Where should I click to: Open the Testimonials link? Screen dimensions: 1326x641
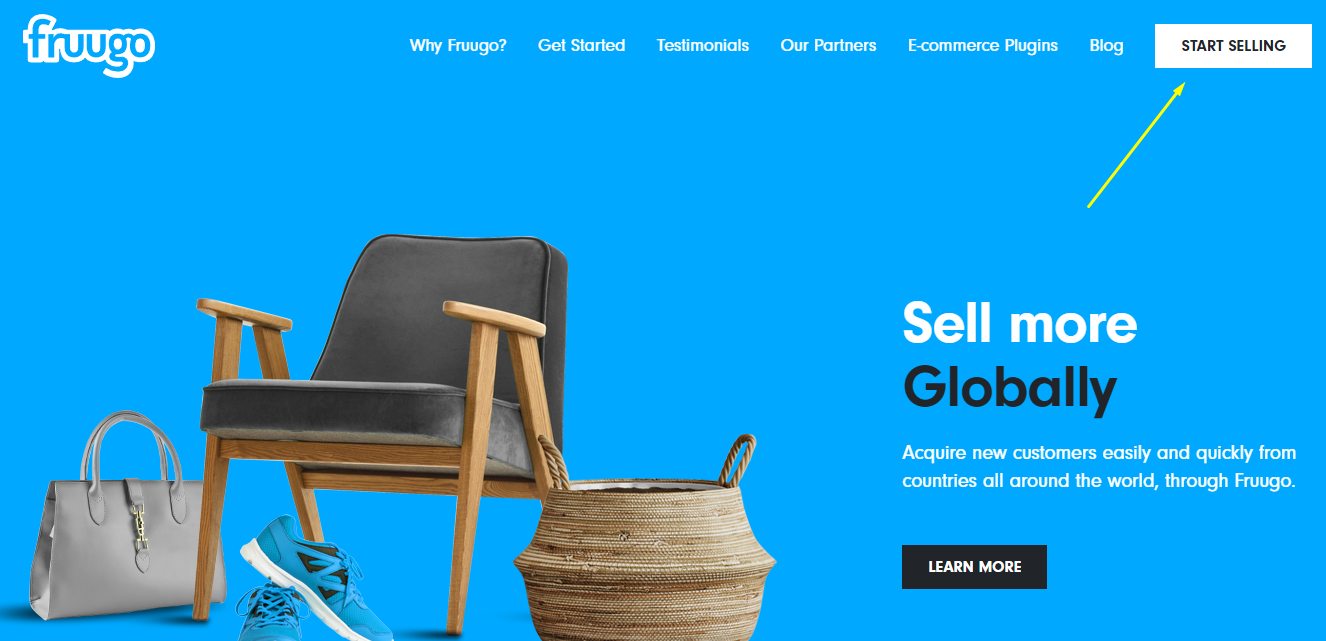(703, 45)
